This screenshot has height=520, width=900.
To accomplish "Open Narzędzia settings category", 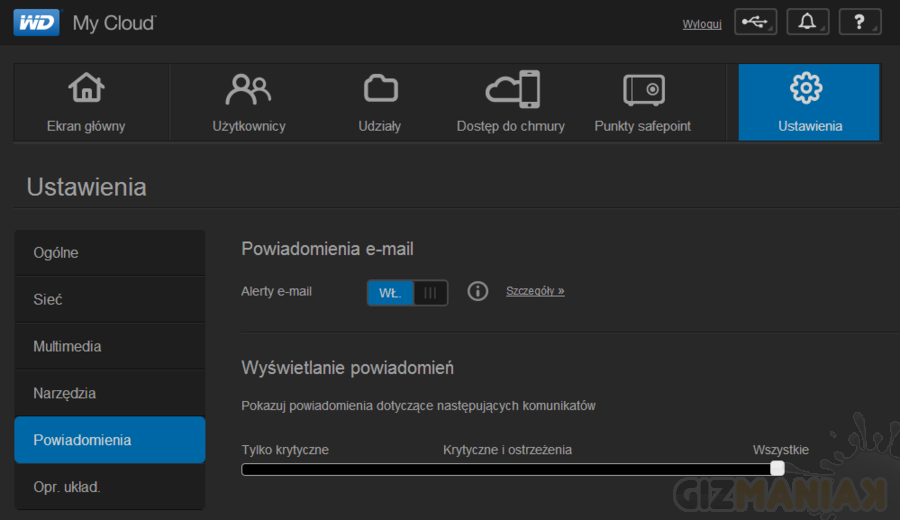I will pyautogui.click(x=109, y=393).
